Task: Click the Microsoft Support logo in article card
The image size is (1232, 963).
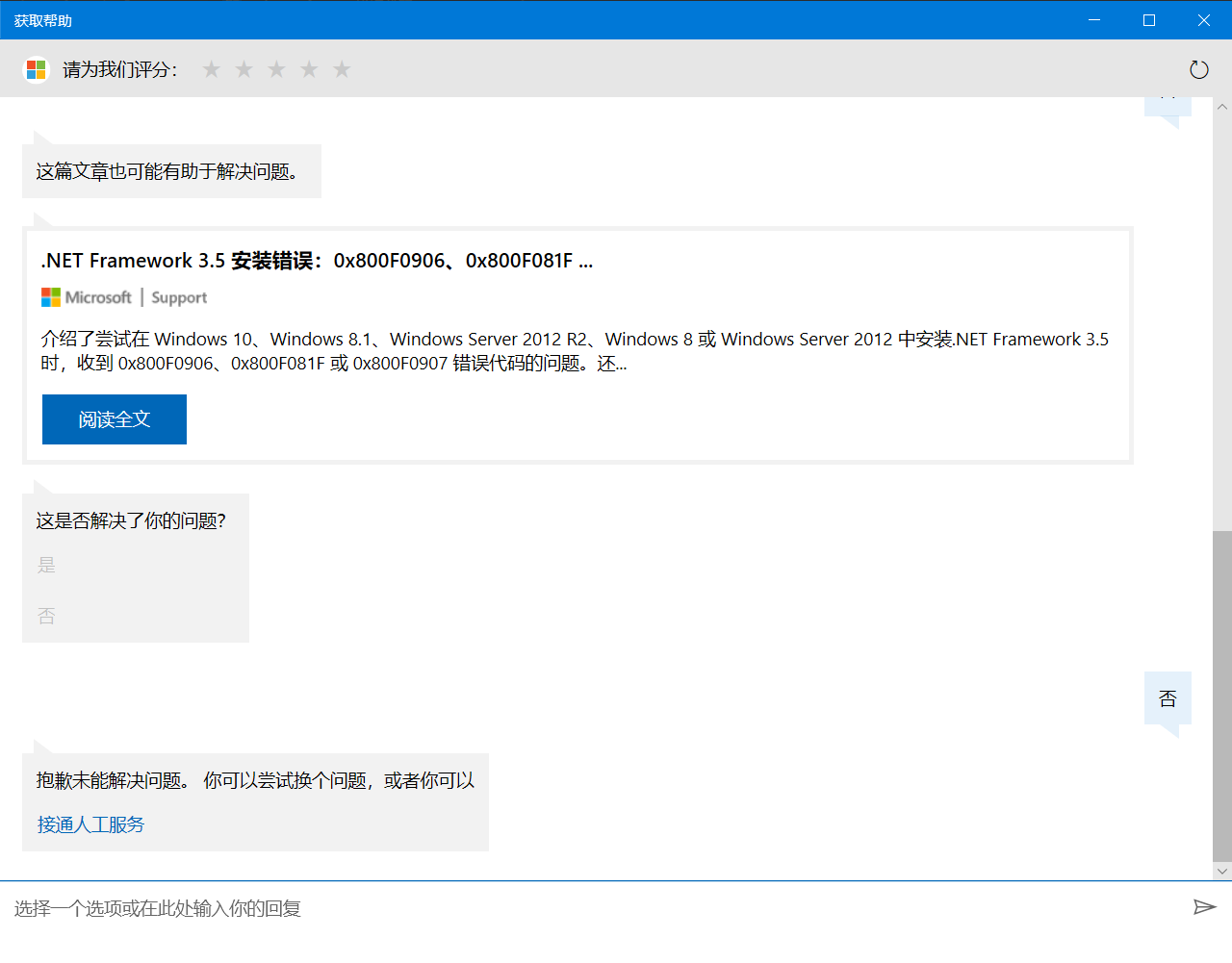Action: click(x=124, y=297)
